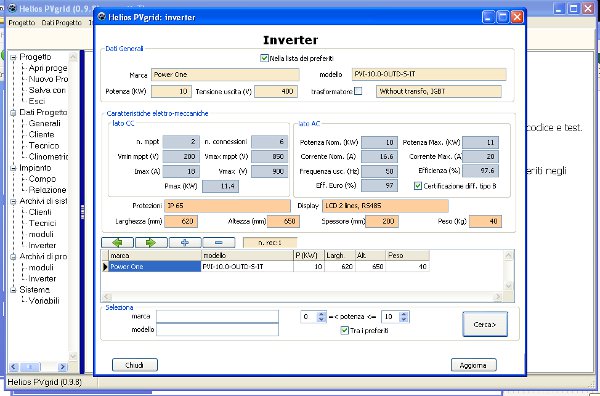Select 'Apri progetto' in the tree

tap(48, 68)
